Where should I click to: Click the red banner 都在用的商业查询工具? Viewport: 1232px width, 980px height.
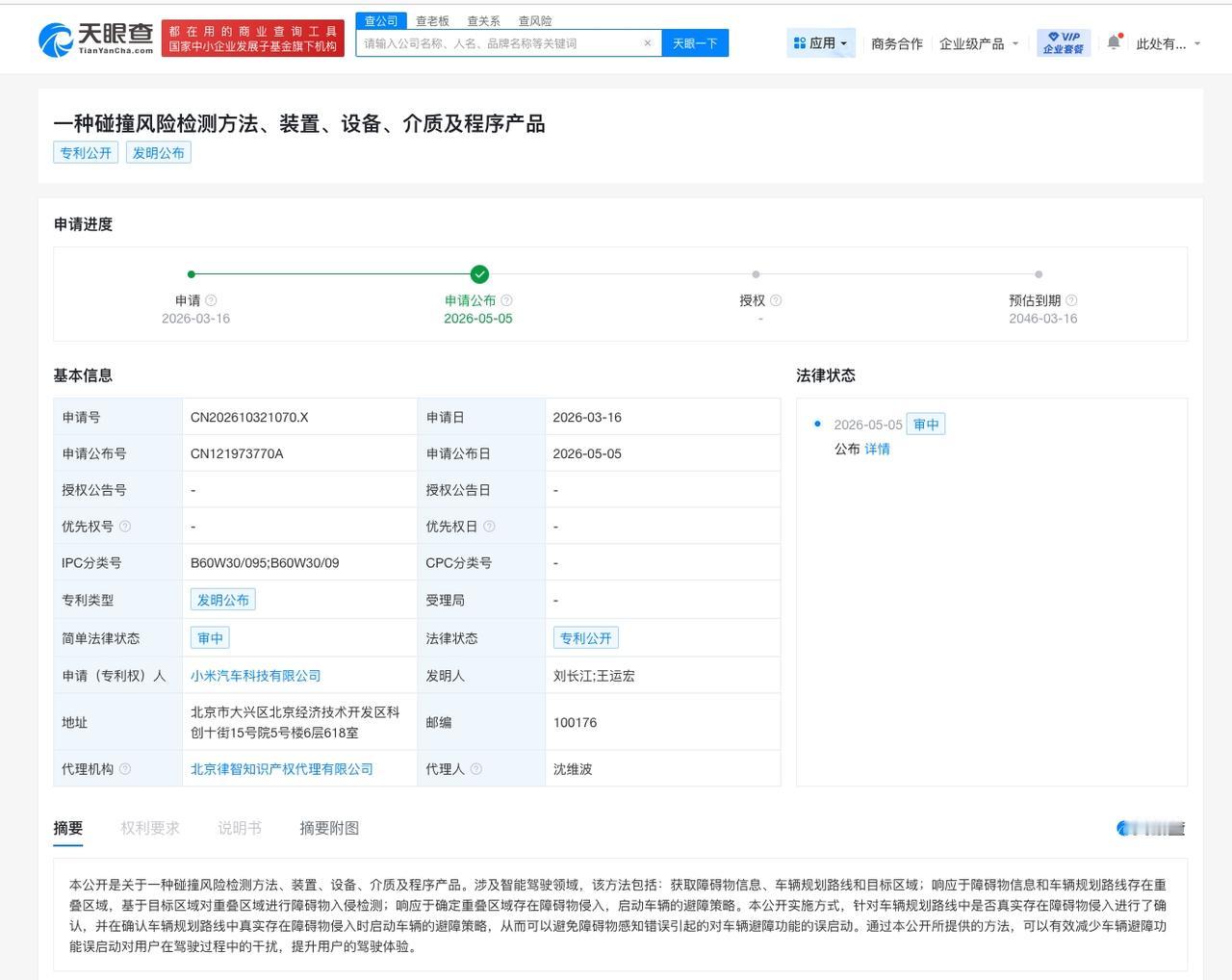[253, 39]
